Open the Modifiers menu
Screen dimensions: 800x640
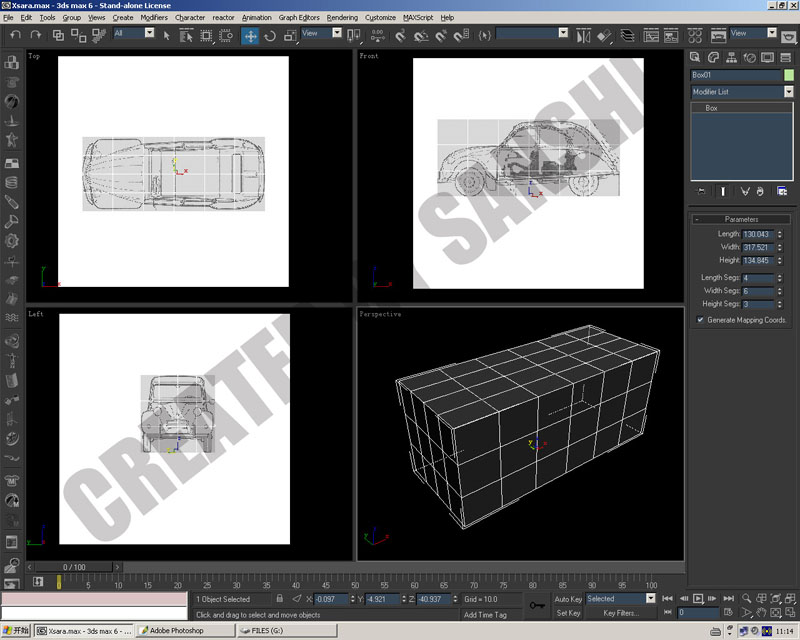click(x=154, y=17)
